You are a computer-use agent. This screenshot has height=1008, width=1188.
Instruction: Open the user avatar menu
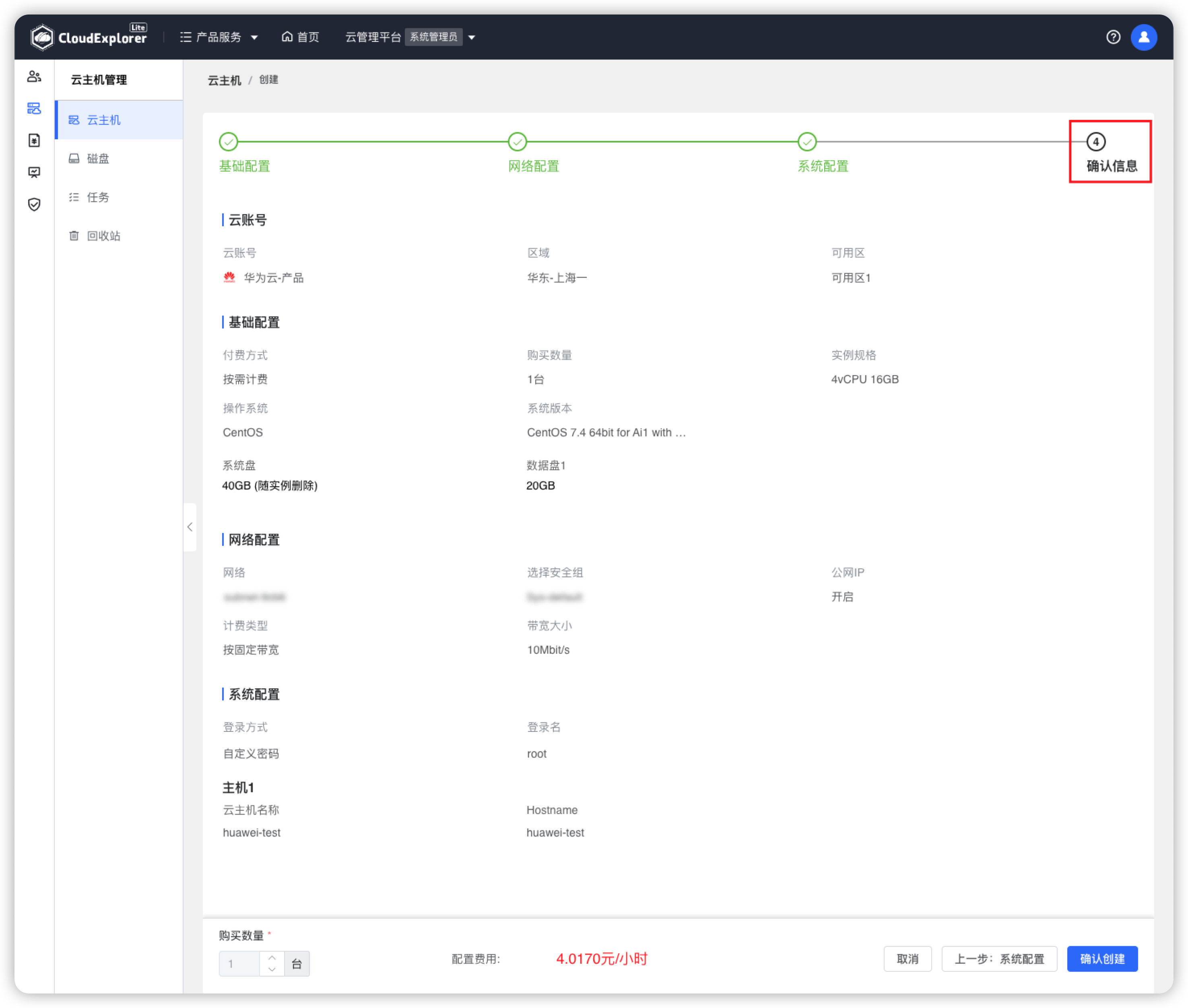pos(1143,37)
